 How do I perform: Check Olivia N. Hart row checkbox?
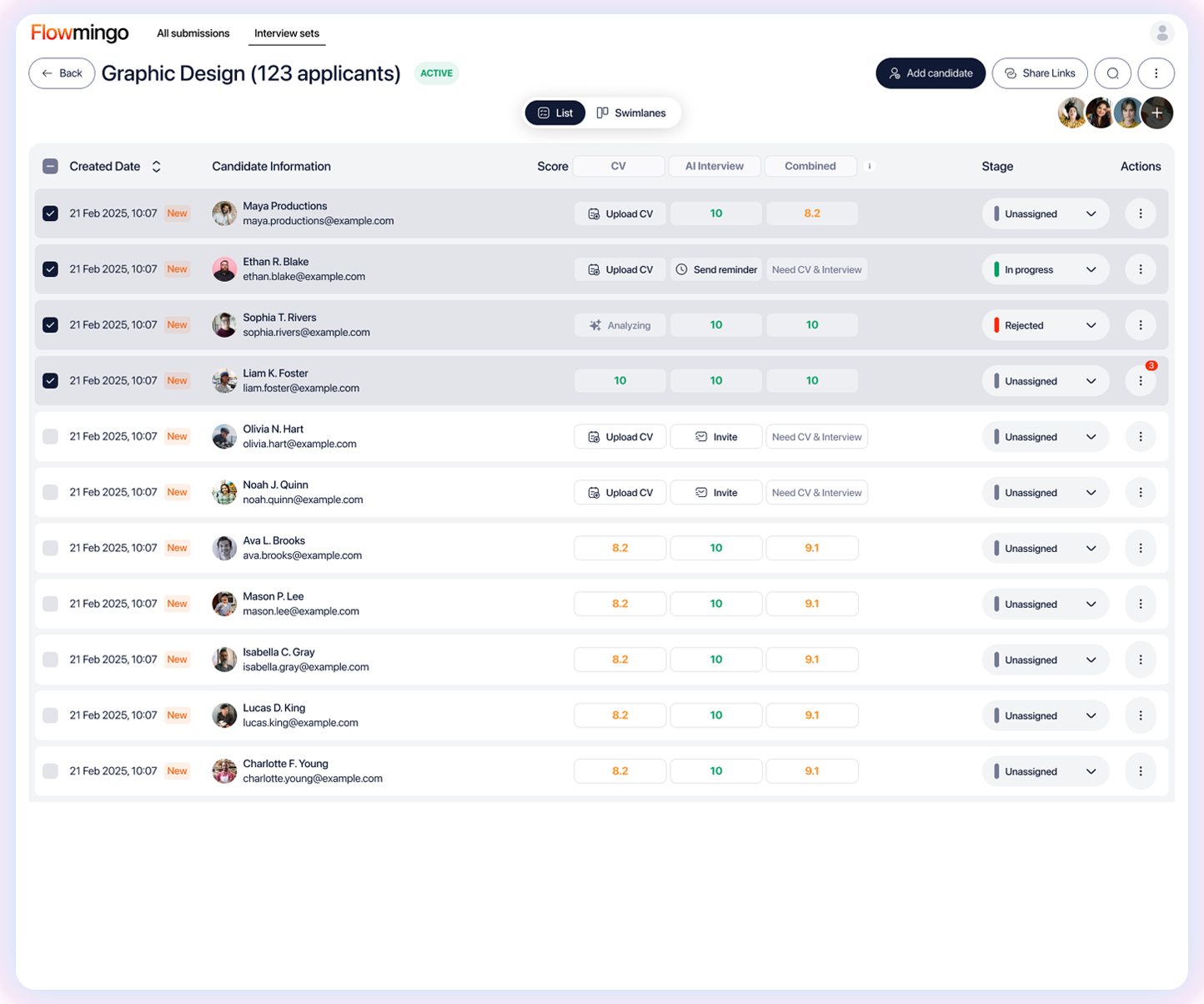(50, 436)
